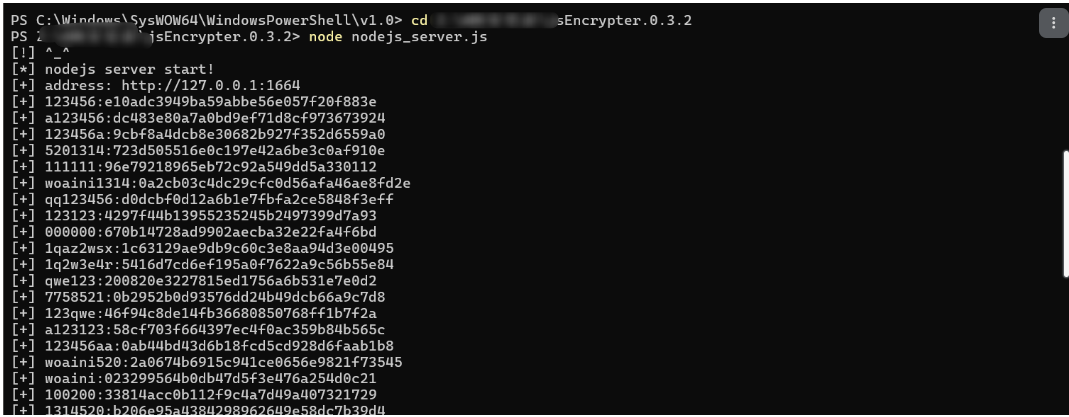
Task: Click the [!] ^_^ banner line
Action: tap(41, 53)
